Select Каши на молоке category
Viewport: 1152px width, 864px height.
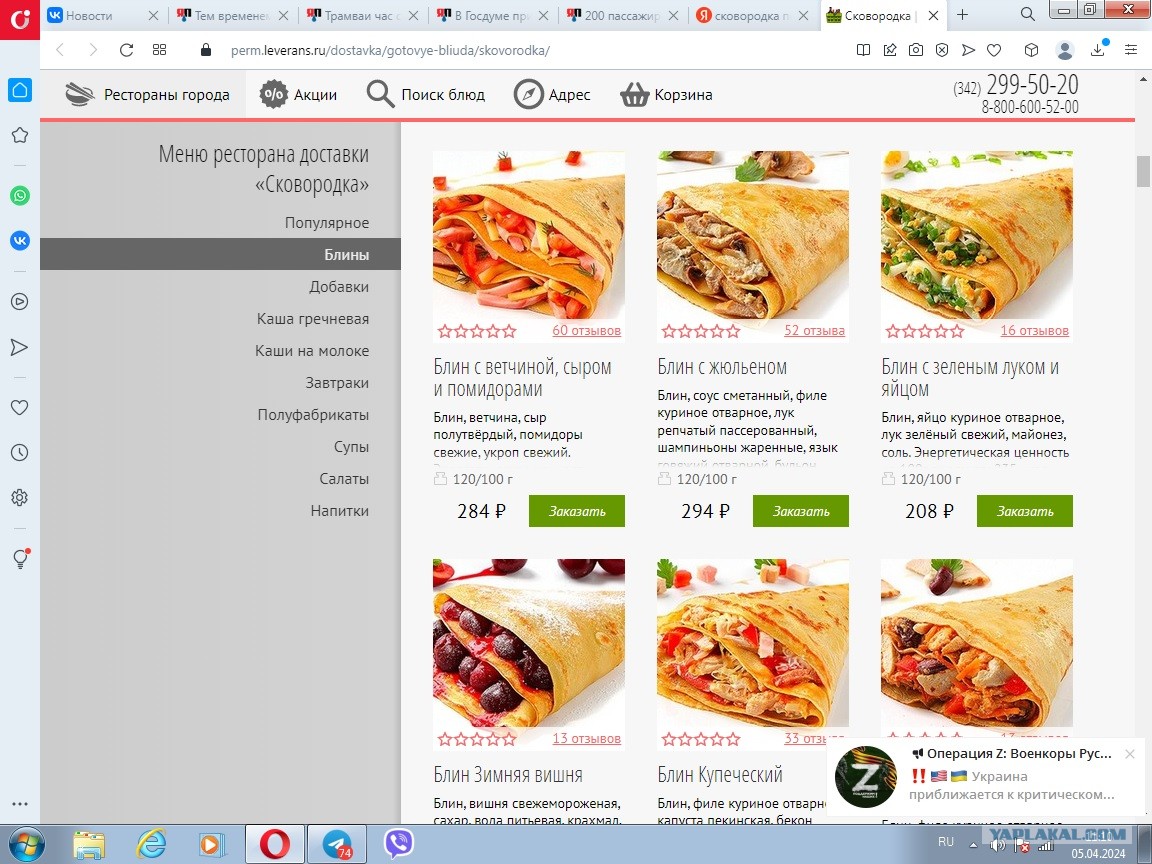pyautogui.click(x=312, y=350)
